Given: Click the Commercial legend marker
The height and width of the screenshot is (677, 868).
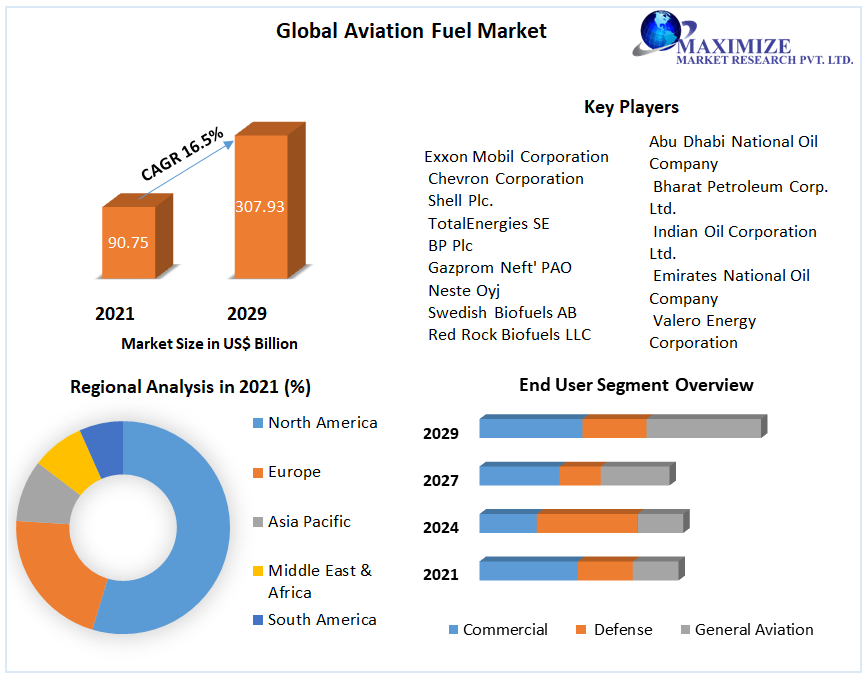Looking at the screenshot, I should pos(453,630).
